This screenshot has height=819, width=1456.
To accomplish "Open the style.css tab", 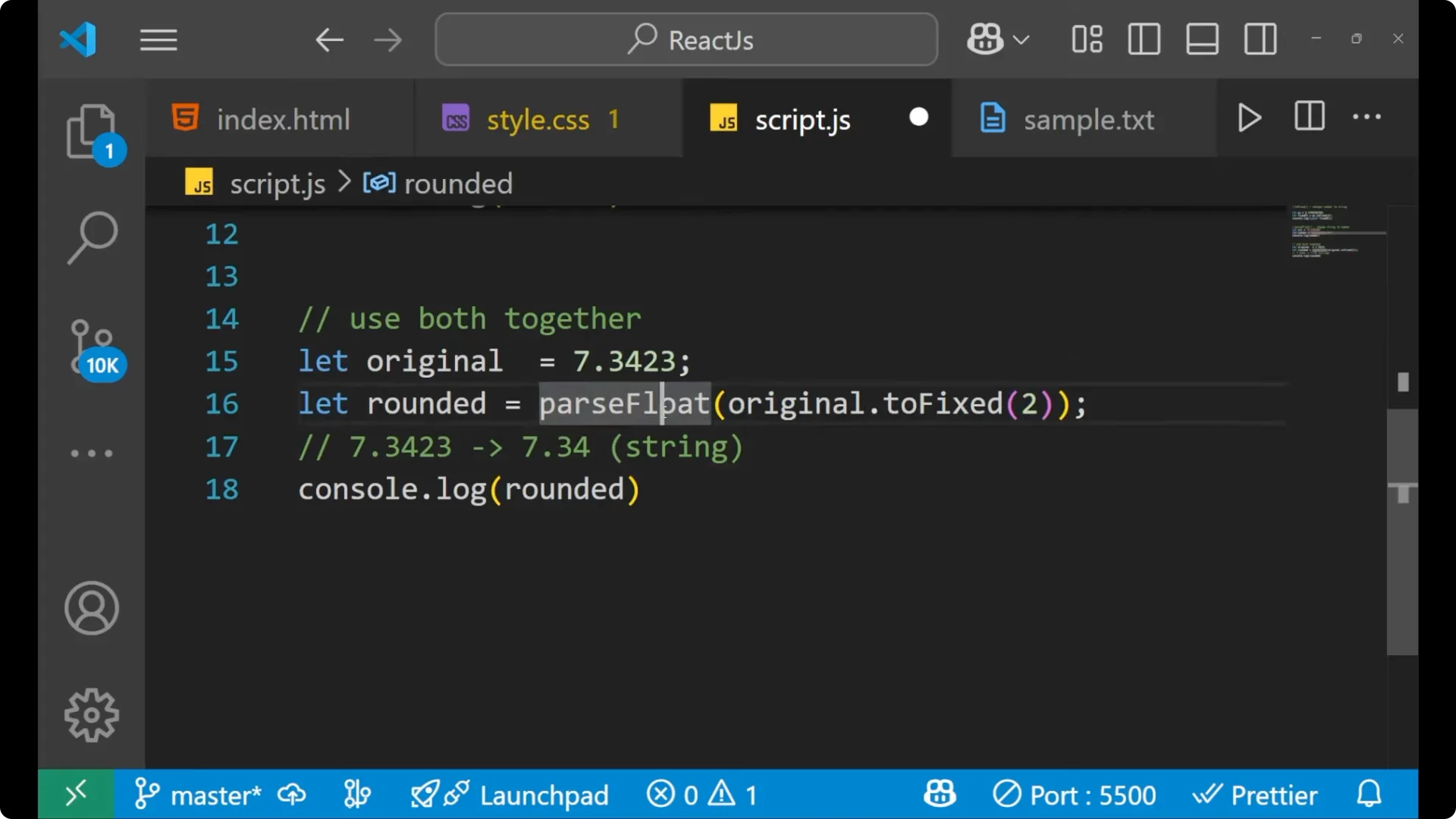I will coord(538,118).
